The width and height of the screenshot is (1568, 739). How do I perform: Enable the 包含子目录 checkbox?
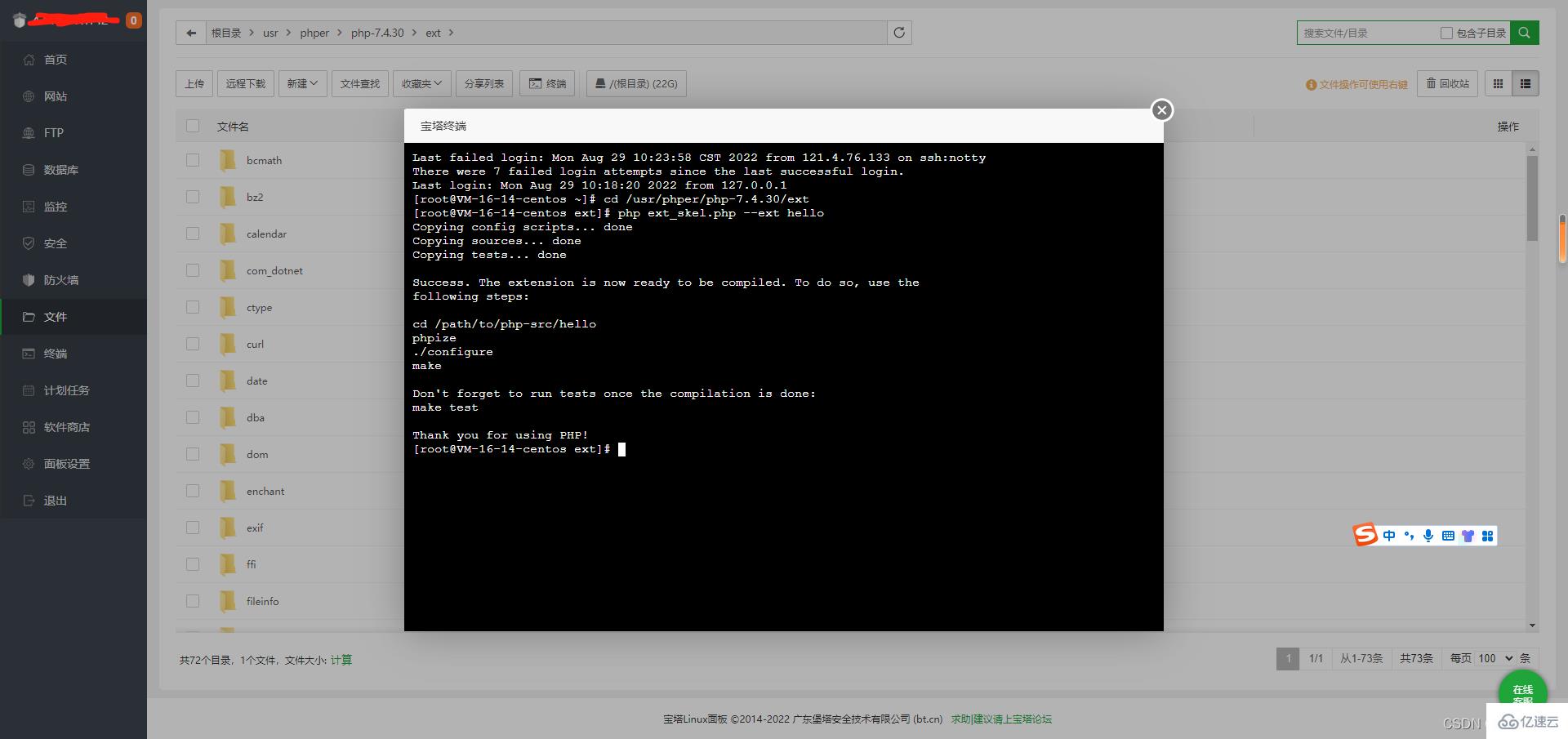pyautogui.click(x=1446, y=33)
